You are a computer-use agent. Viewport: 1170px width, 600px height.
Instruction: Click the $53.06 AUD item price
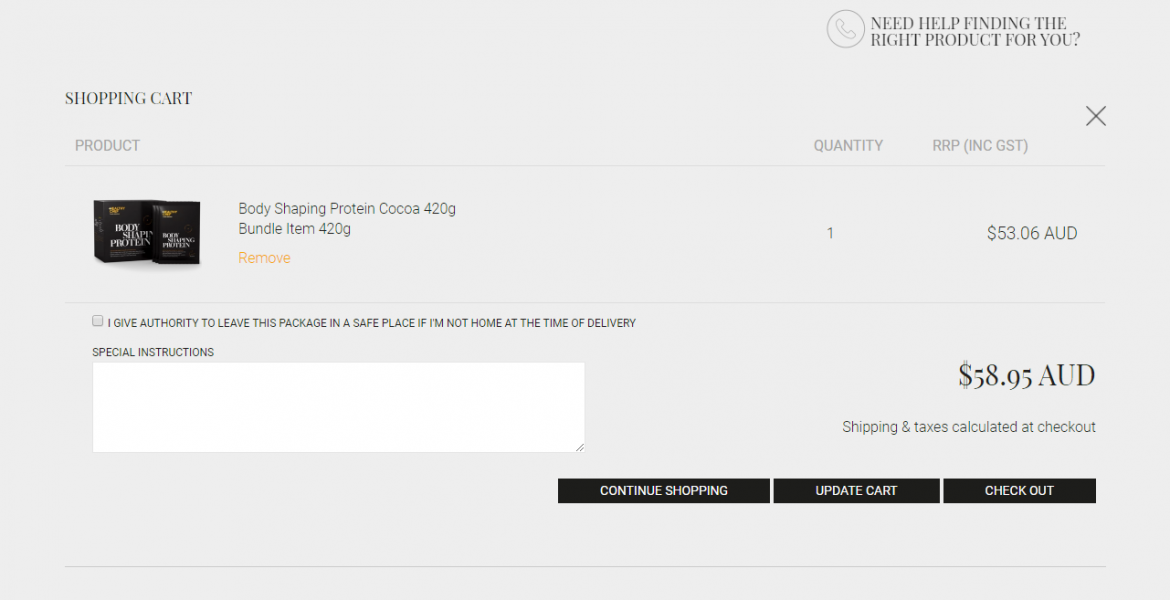click(x=1031, y=234)
